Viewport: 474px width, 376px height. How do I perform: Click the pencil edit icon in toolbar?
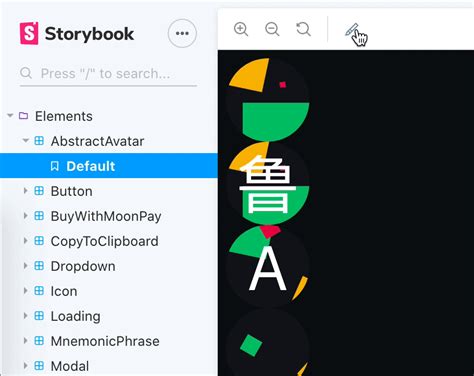pyautogui.click(x=352, y=30)
